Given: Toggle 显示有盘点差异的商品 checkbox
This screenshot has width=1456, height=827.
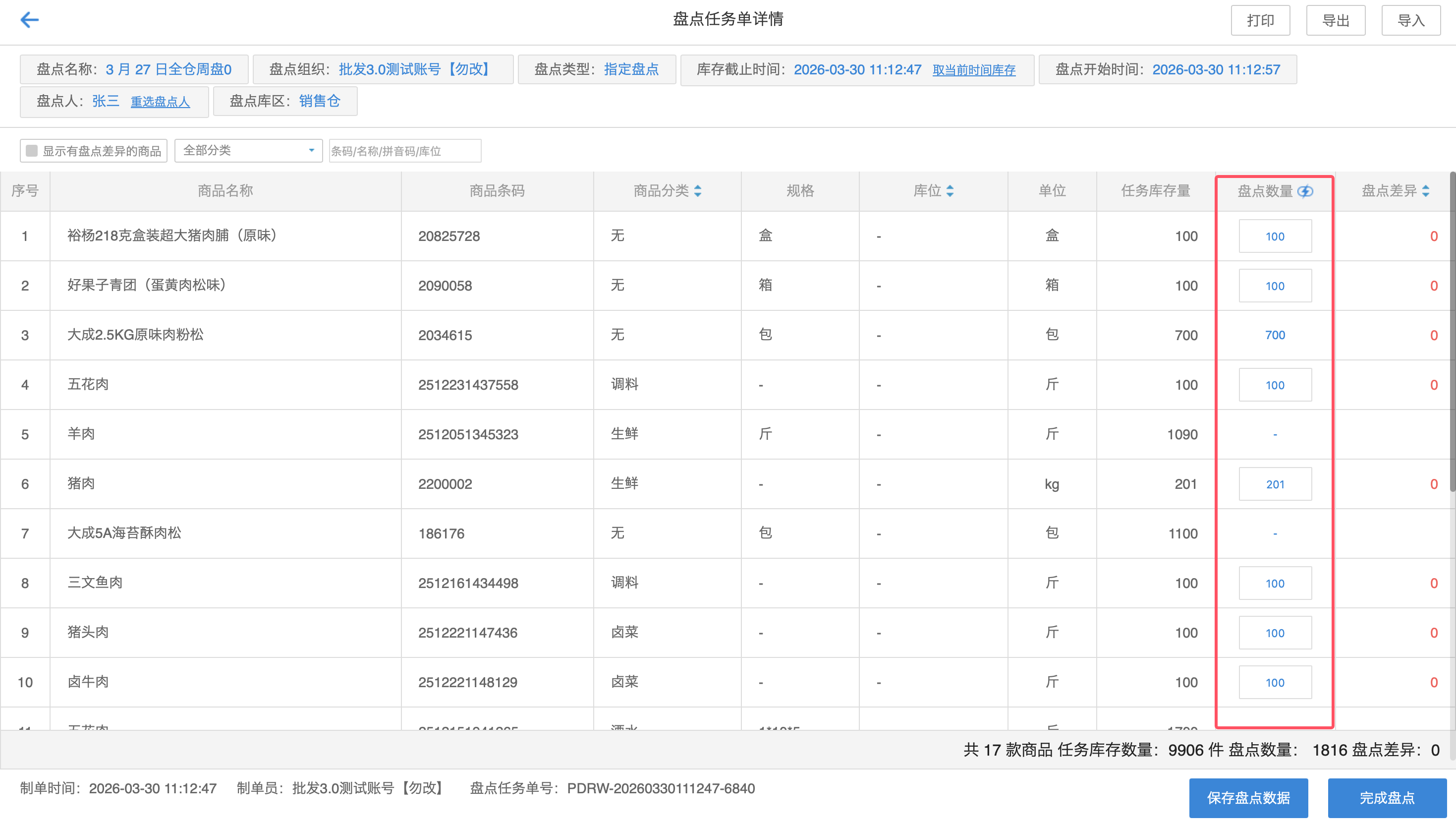Looking at the screenshot, I should click(x=32, y=151).
